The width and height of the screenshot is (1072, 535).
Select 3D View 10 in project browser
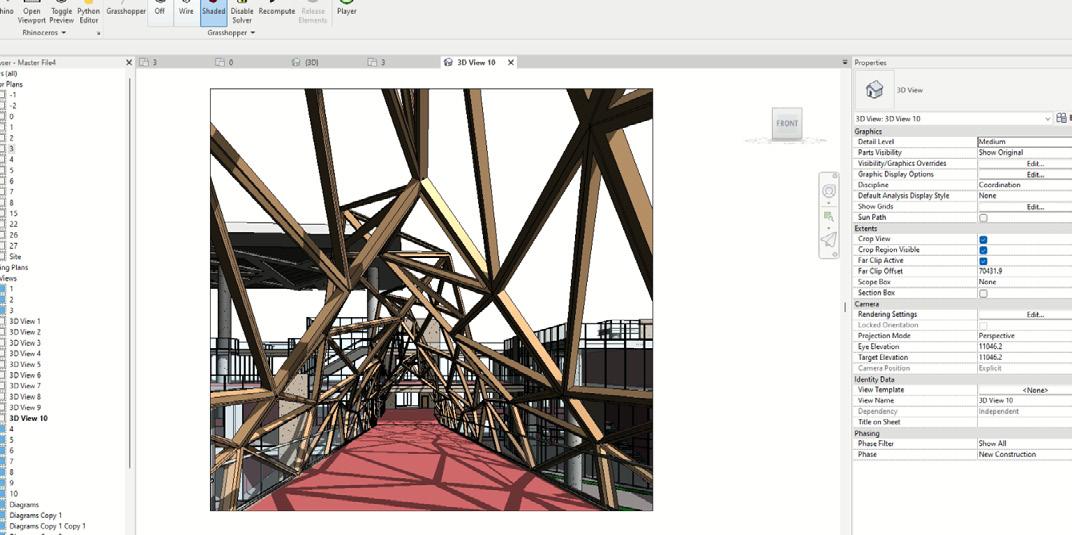[28, 418]
